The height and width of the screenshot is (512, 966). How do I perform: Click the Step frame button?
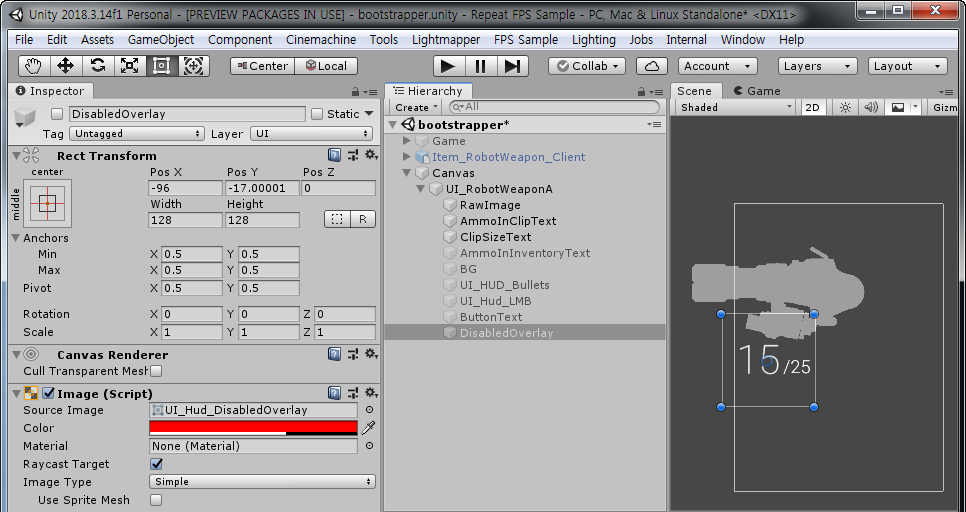tap(512, 66)
